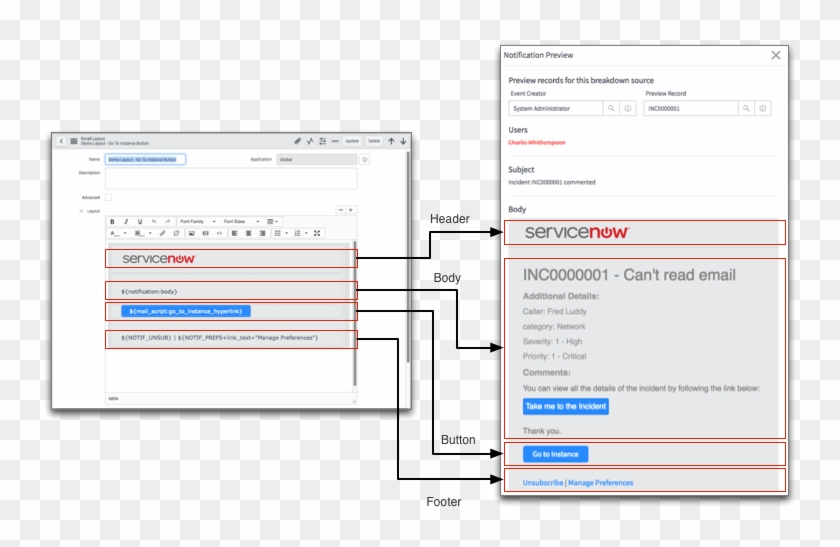
Task: Open the Font Family dropdown
Action: coord(197,221)
